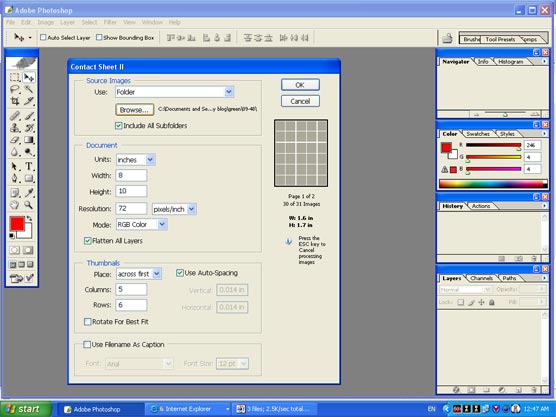
Task: Select the Gradient tool
Action: click(x=29, y=140)
